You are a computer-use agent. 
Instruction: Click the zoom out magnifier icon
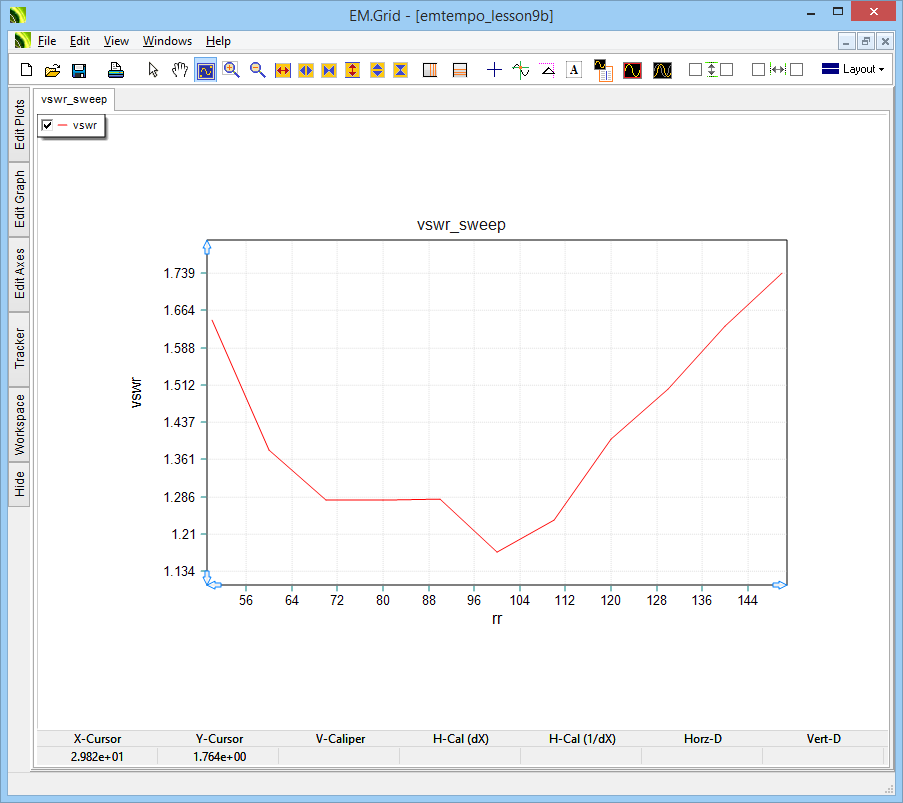258,70
